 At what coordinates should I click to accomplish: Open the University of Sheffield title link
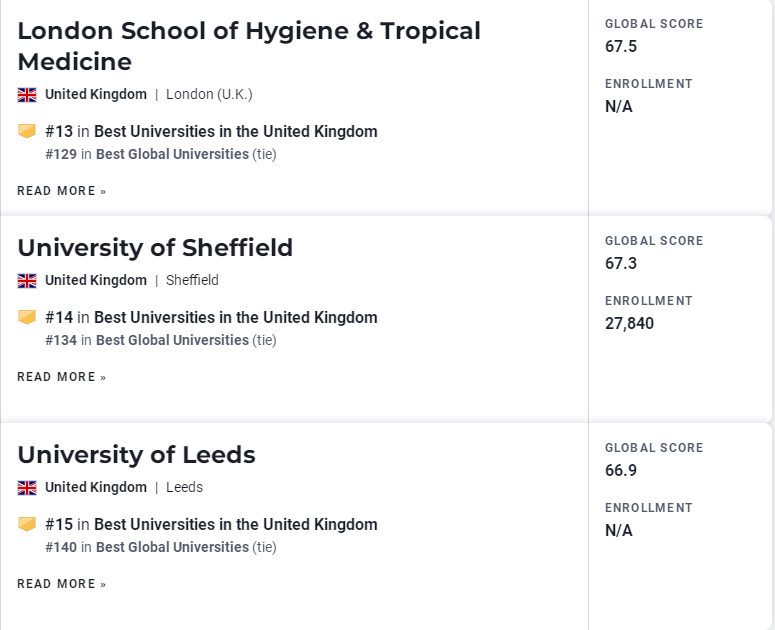155,248
